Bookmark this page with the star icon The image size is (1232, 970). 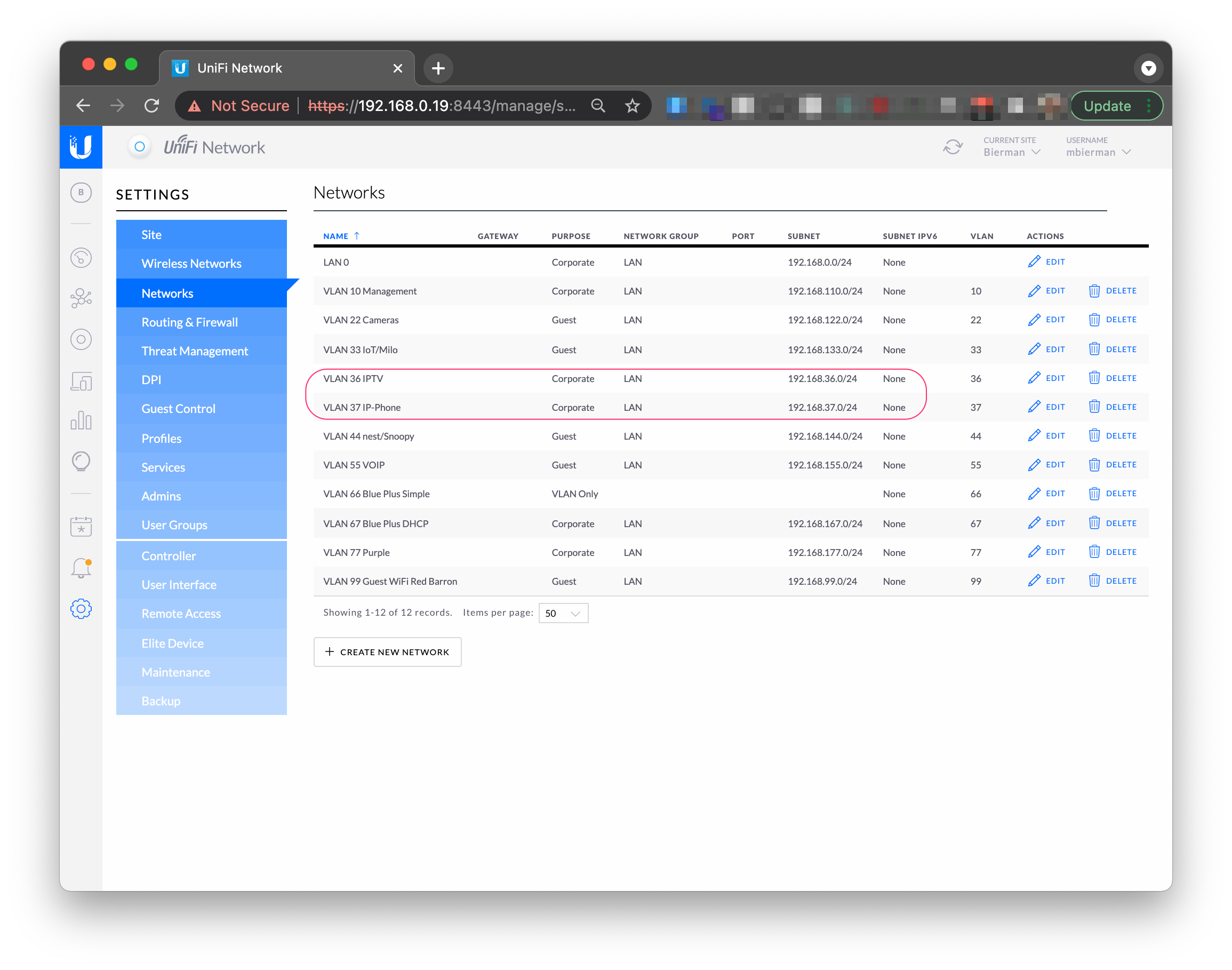[x=632, y=106]
